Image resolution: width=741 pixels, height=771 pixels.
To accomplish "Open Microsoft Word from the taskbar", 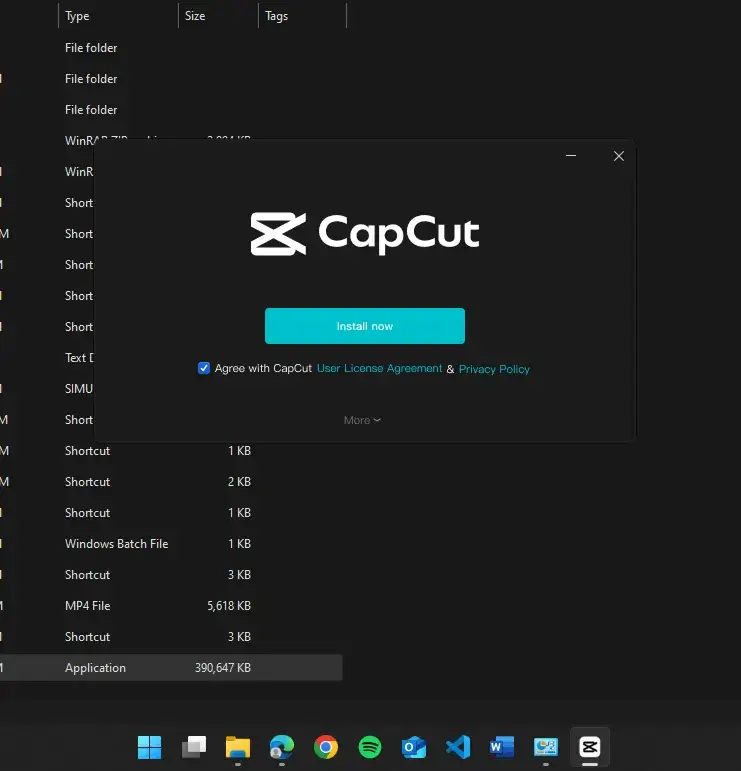I will [502, 747].
